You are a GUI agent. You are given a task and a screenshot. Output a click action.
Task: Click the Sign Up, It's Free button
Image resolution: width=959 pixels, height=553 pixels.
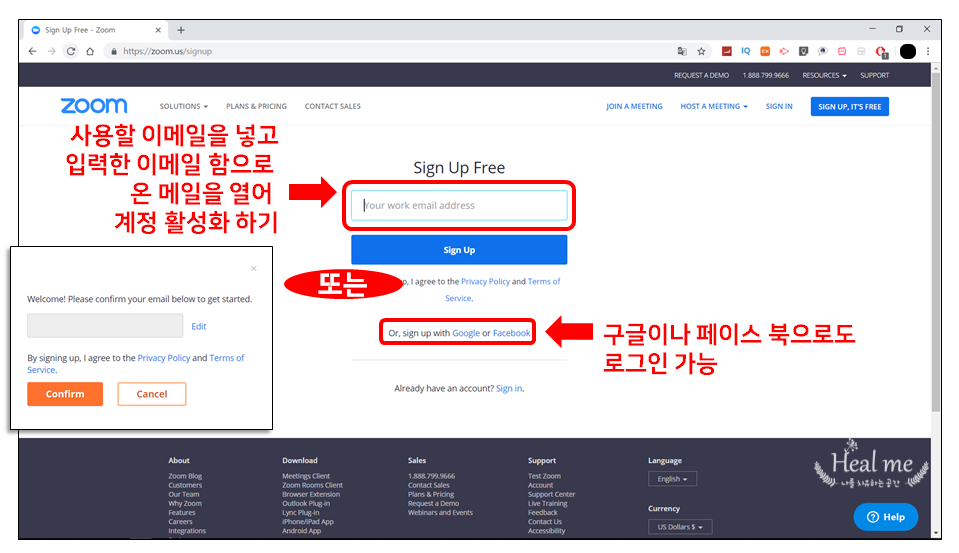coord(850,106)
